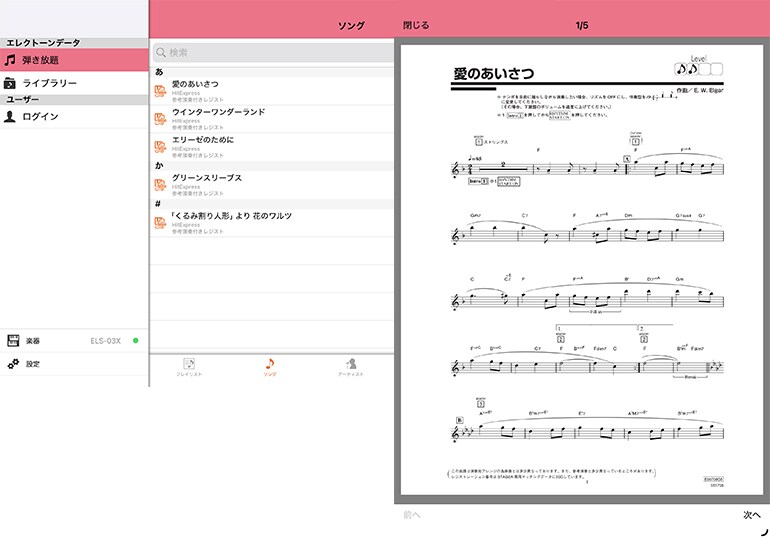
Task: Click the 1/5 page indicator
Action: click(x=582, y=25)
